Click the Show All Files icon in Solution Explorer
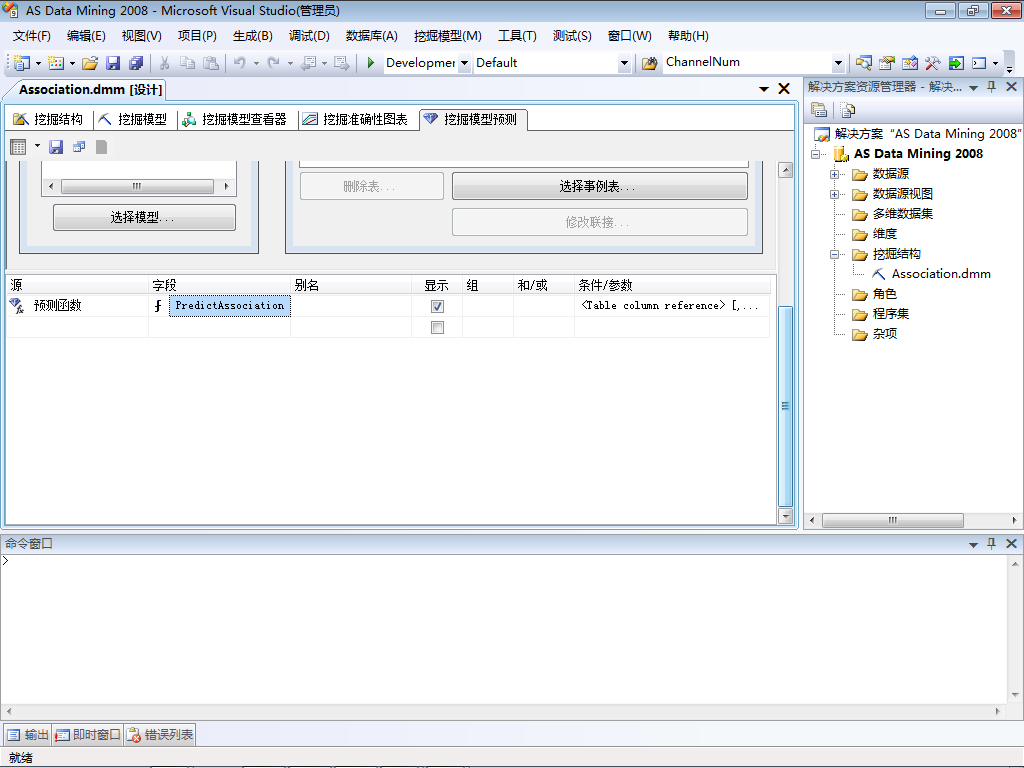 click(847, 110)
